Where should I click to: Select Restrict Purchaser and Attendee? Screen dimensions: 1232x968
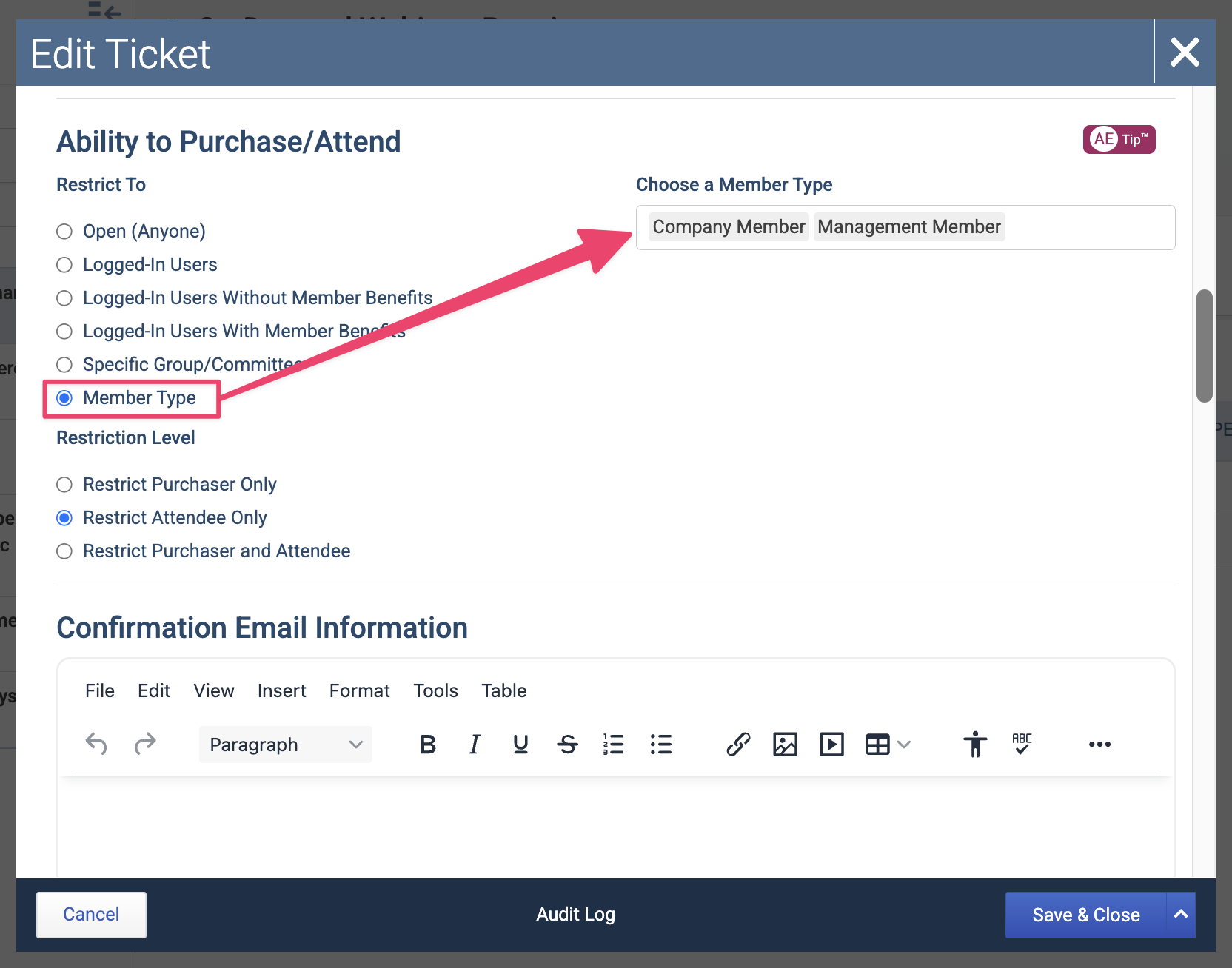(x=64, y=551)
